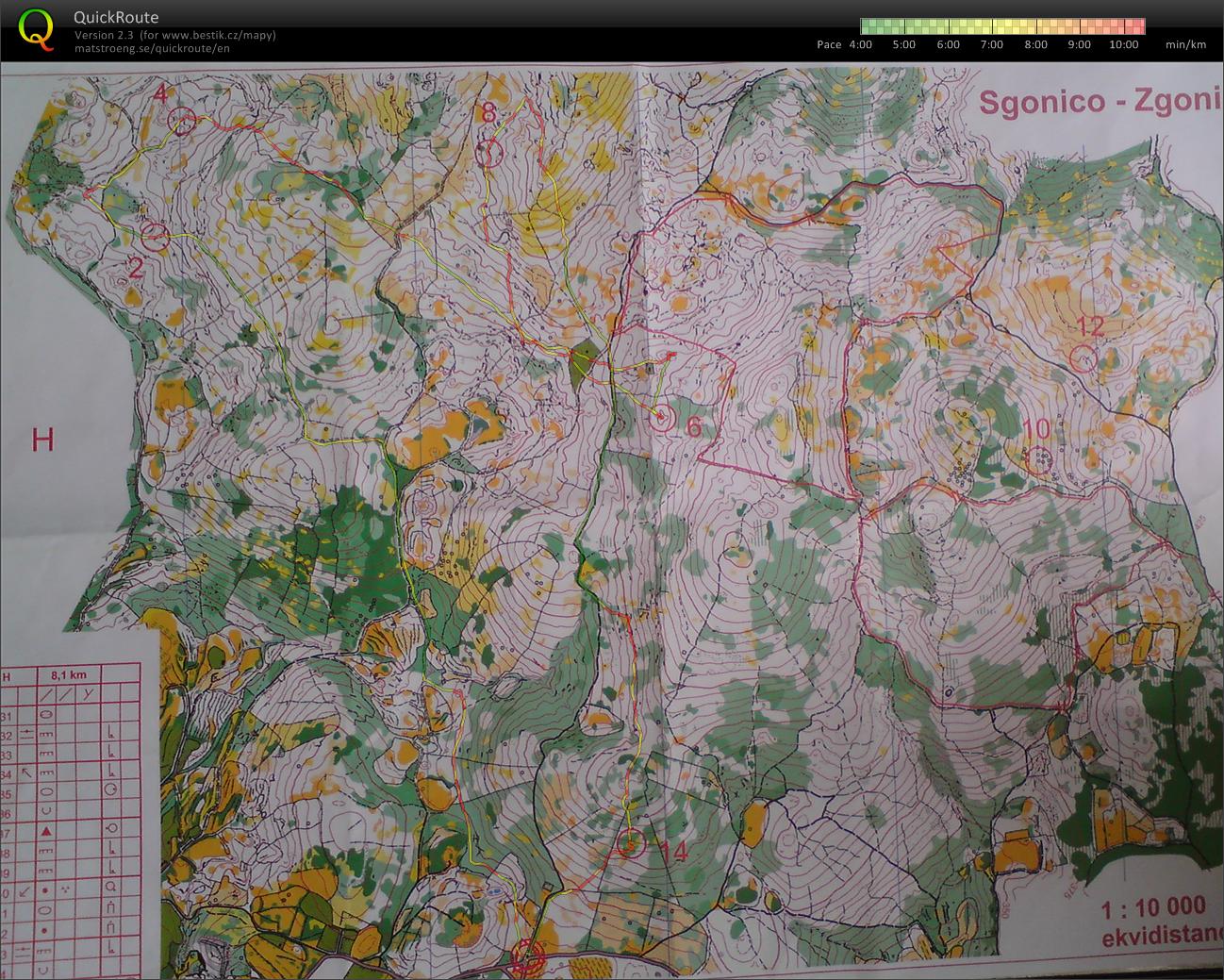
Task: Click the QuickRoute Q logo icon
Action: tap(36, 28)
